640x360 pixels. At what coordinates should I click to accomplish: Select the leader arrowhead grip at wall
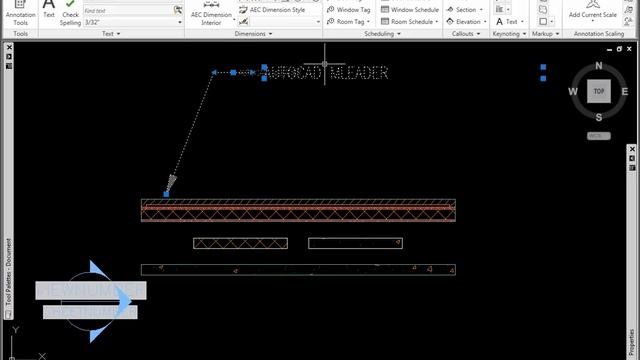166,194
